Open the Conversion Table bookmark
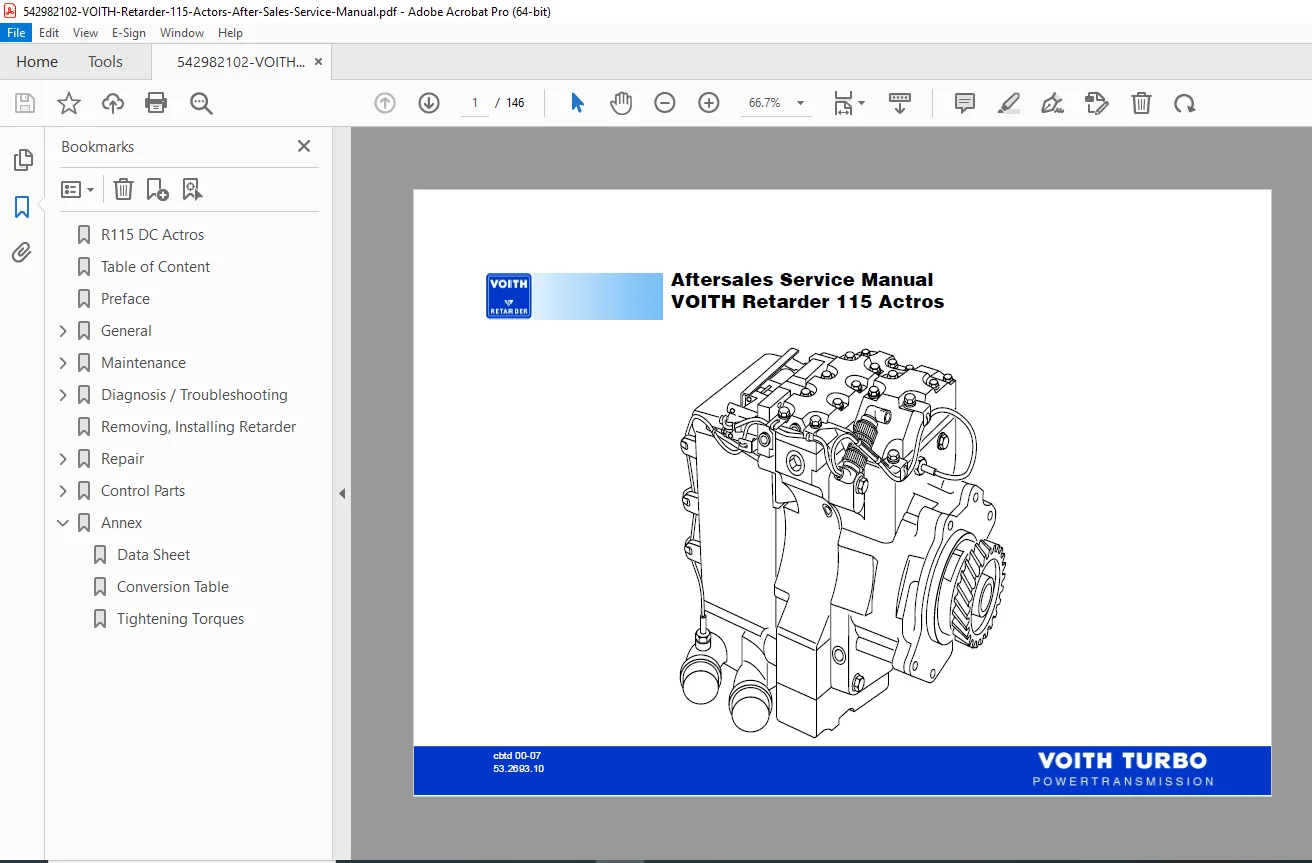The height and width of the screenshot is (863, 1312). [x=173, y=587]
